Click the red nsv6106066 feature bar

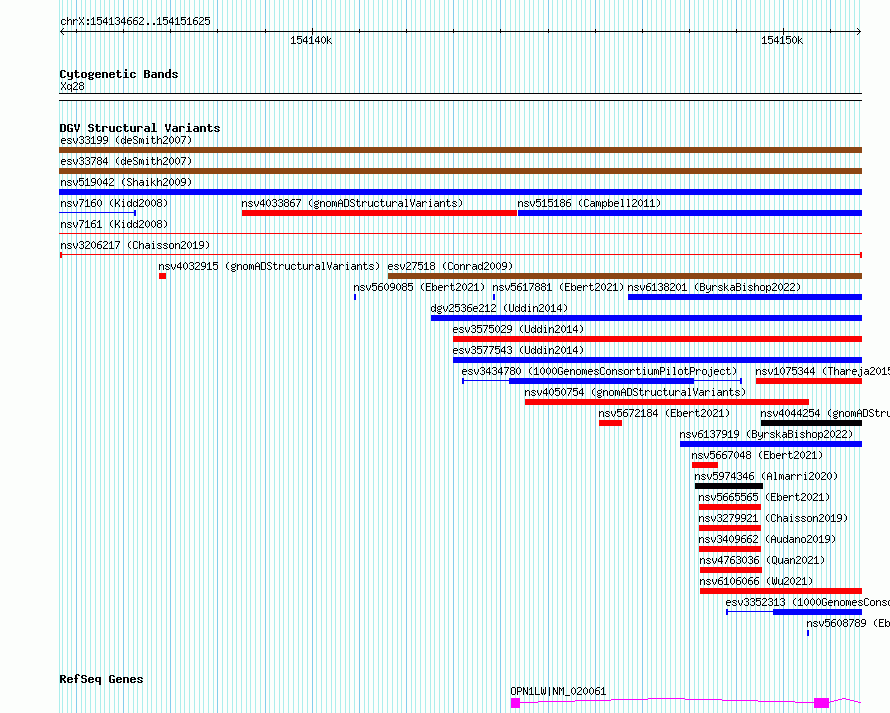click(x=781, y=591)
